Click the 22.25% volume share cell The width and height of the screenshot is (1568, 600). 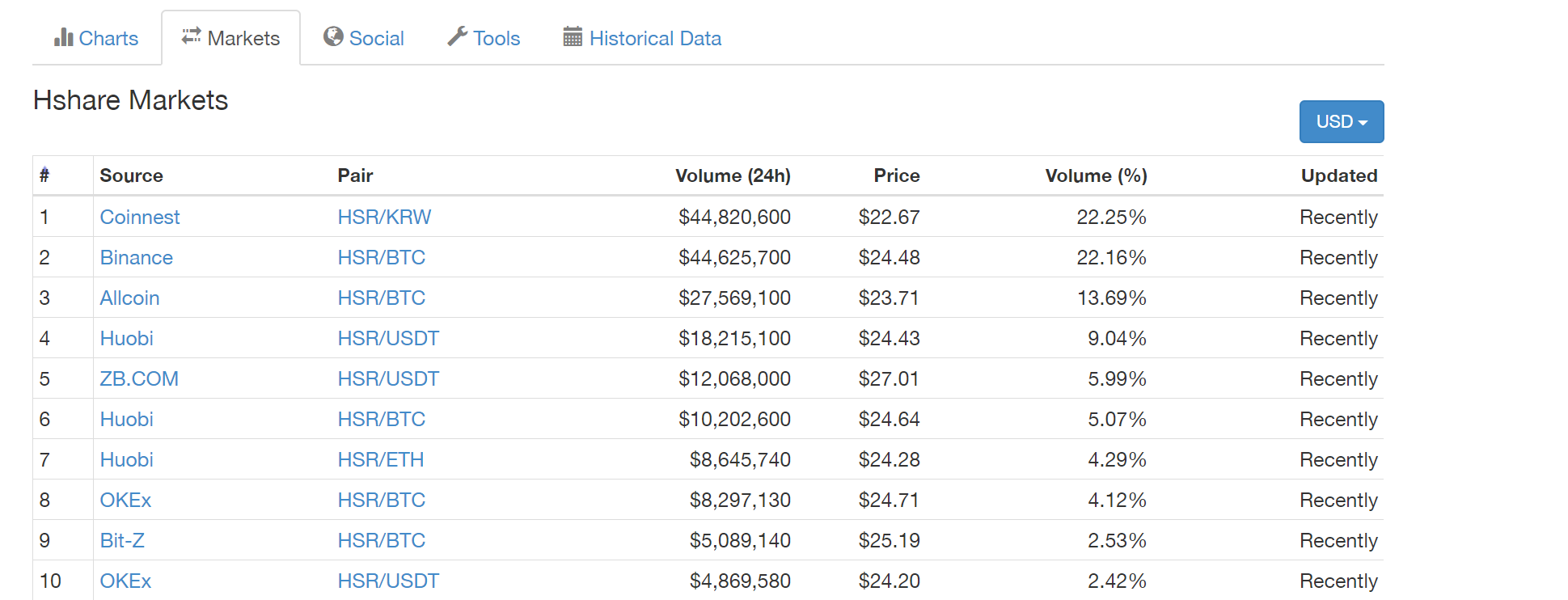1111,217
